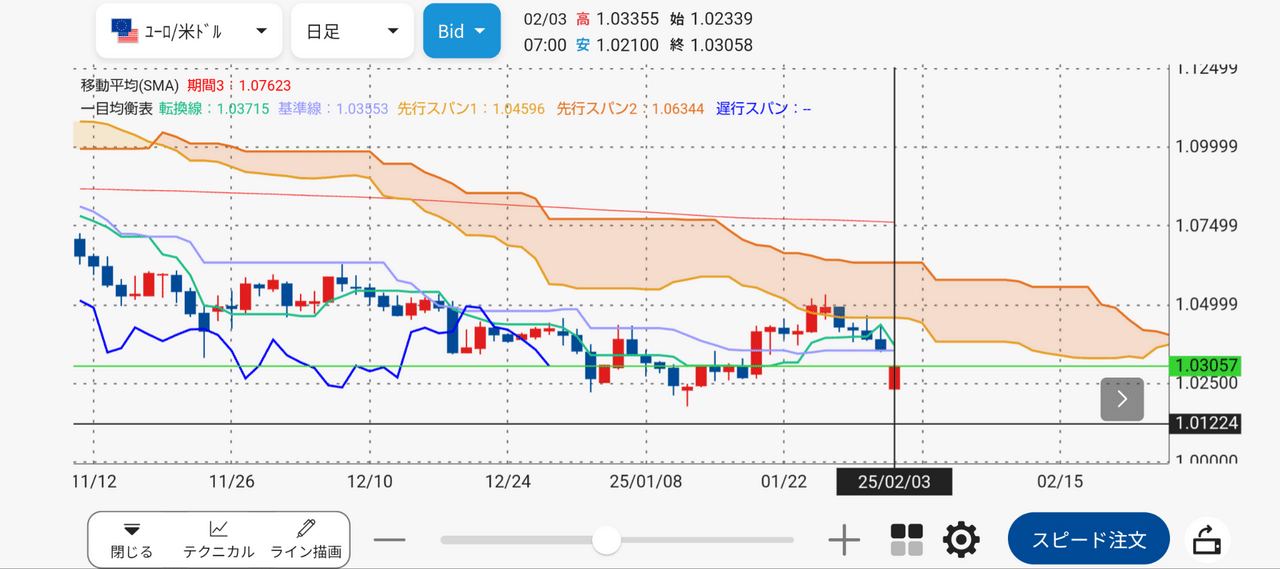The width and height of the screenshot is (1280, 569).
Task: Click the 先行スパン1 value 1.04596
Action: click(518, 108)
